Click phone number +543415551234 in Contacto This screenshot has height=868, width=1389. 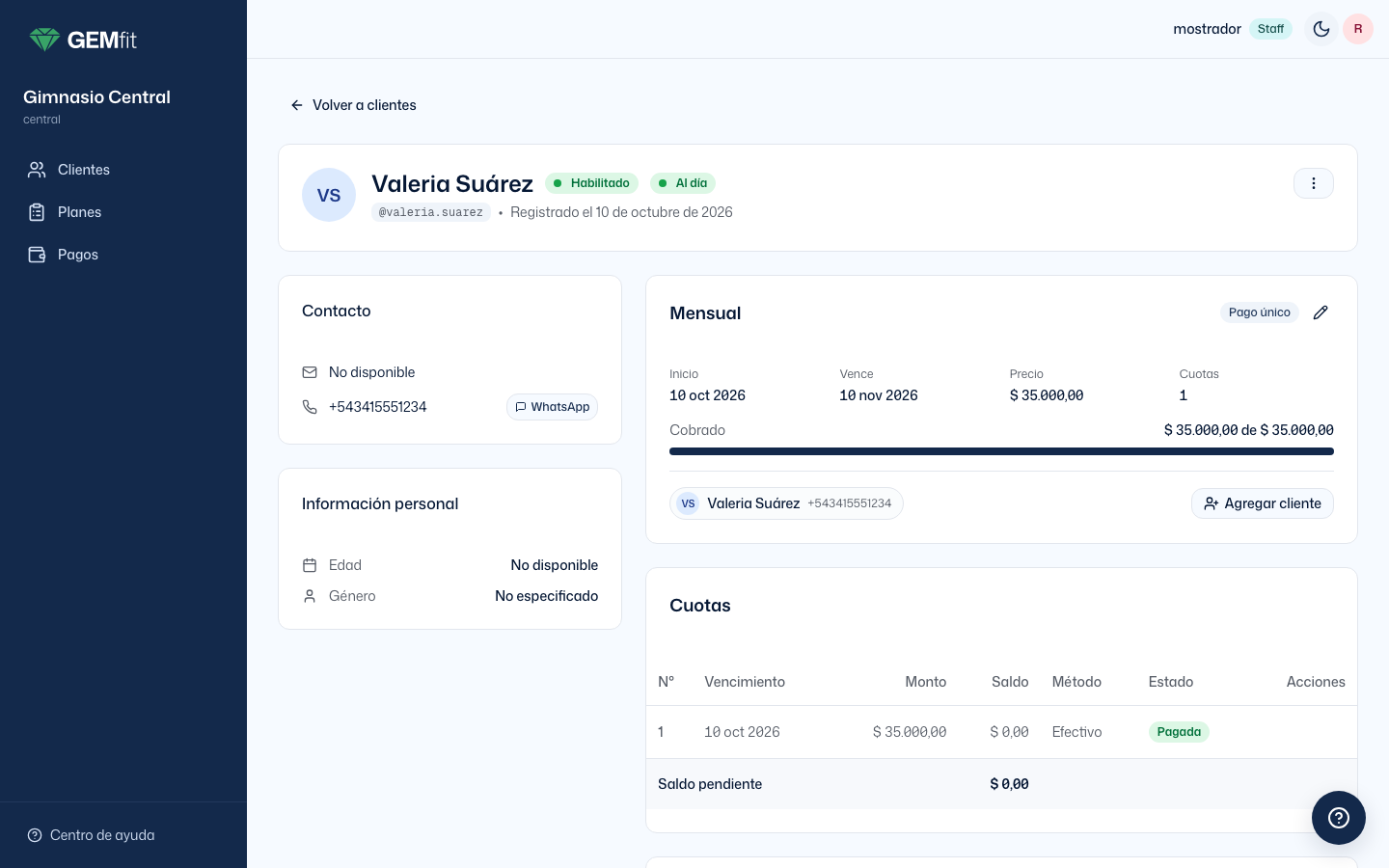point(377,407)
